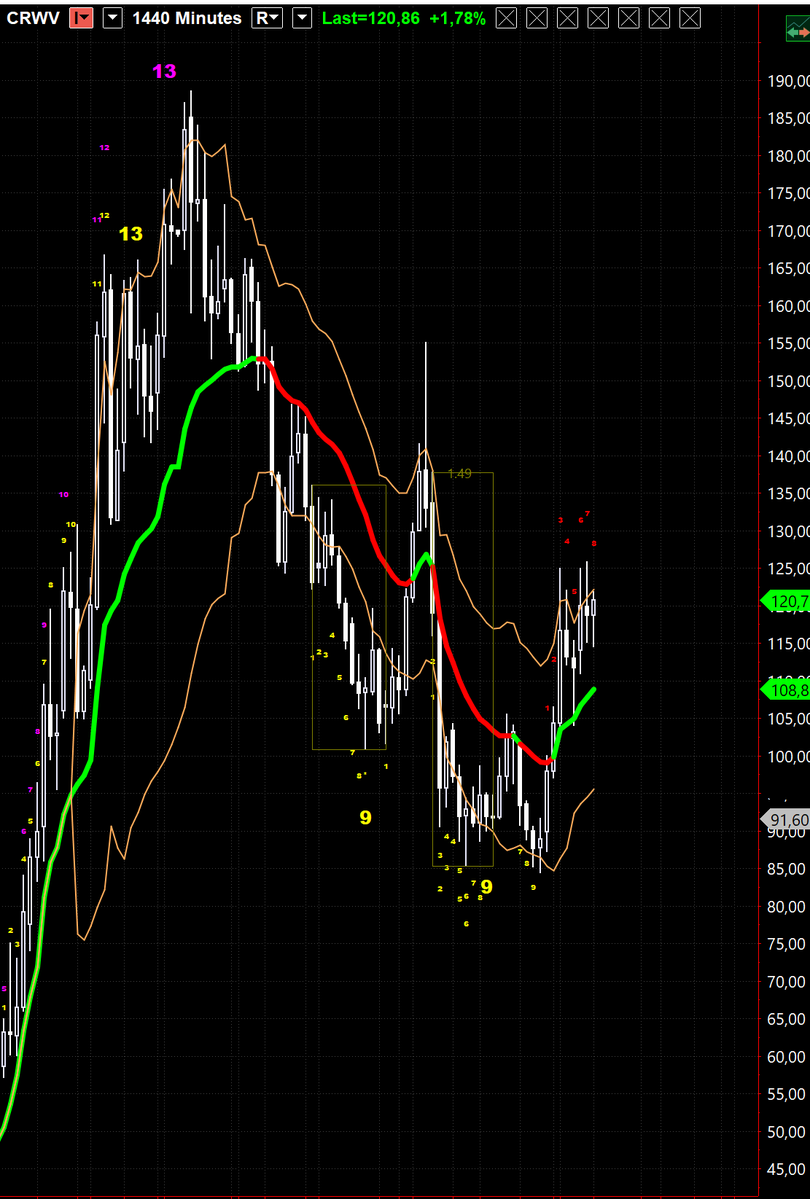
Task: Click the second crossed box in the header
Action: pos(538,18)
